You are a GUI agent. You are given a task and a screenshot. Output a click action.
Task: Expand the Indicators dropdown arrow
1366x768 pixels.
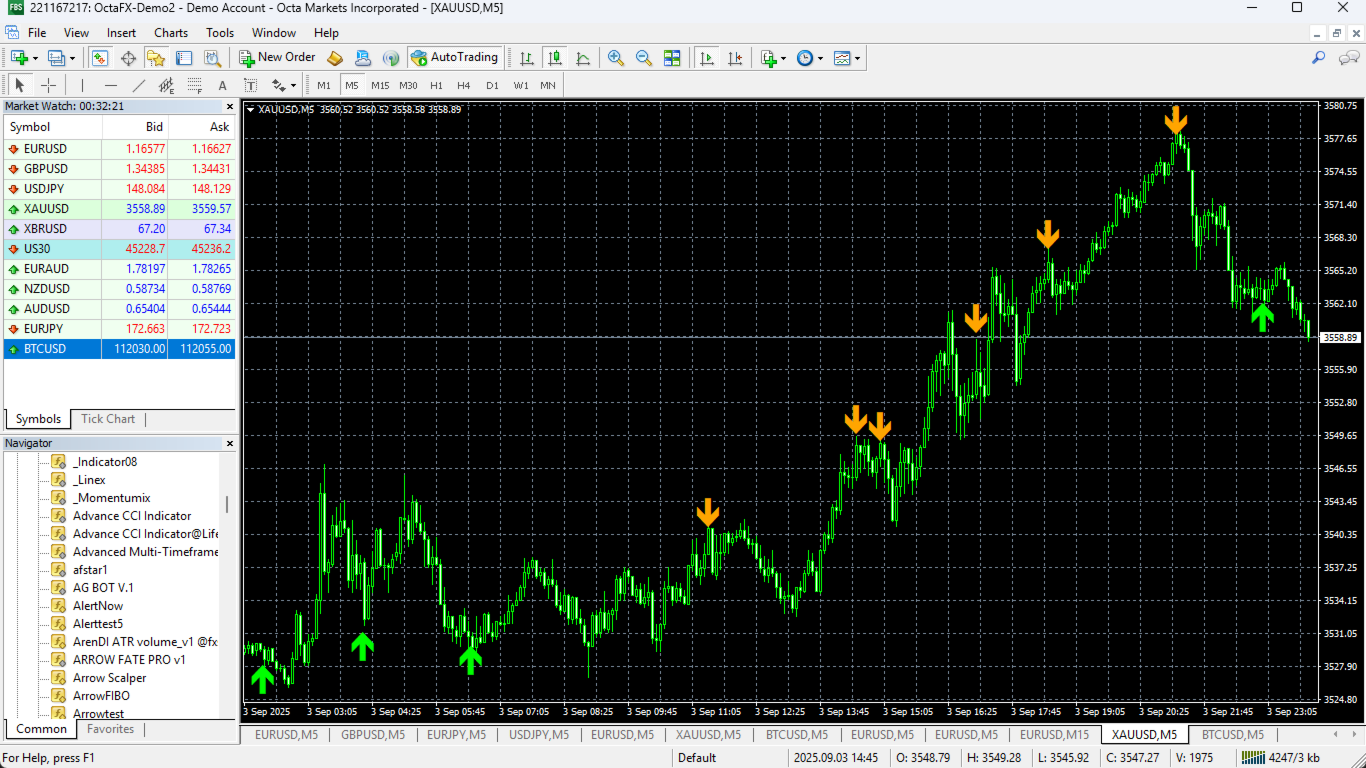pyautogui.click(x=783, y=58)
